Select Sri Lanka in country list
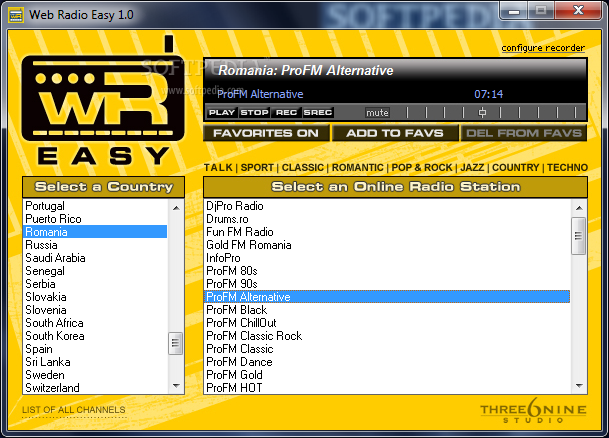The image size is (609, 438). [95, 362]
